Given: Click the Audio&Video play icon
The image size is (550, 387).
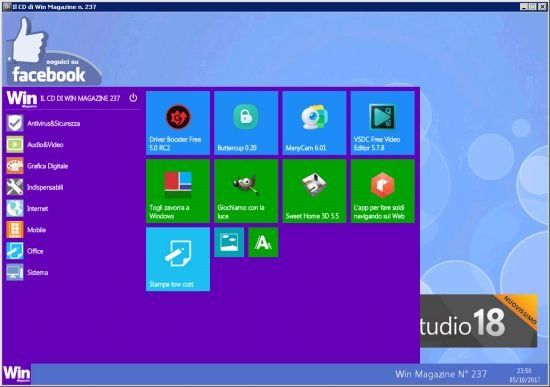Looking at the screenshot, I should pyautogui.click(x=15, y=145).
